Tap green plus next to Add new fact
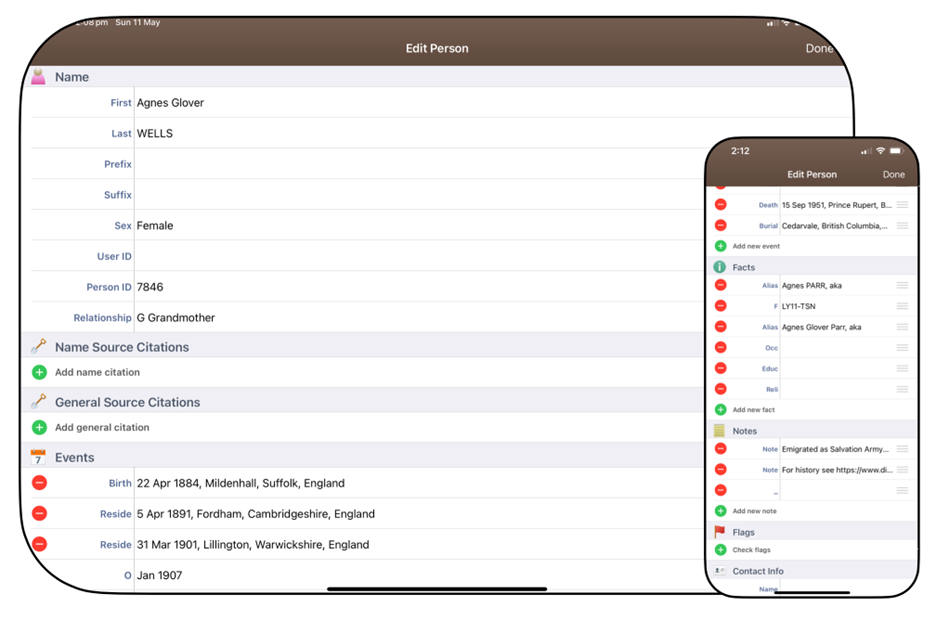Image resolution: width=936 pixels, height=620 pixels. 720,410
